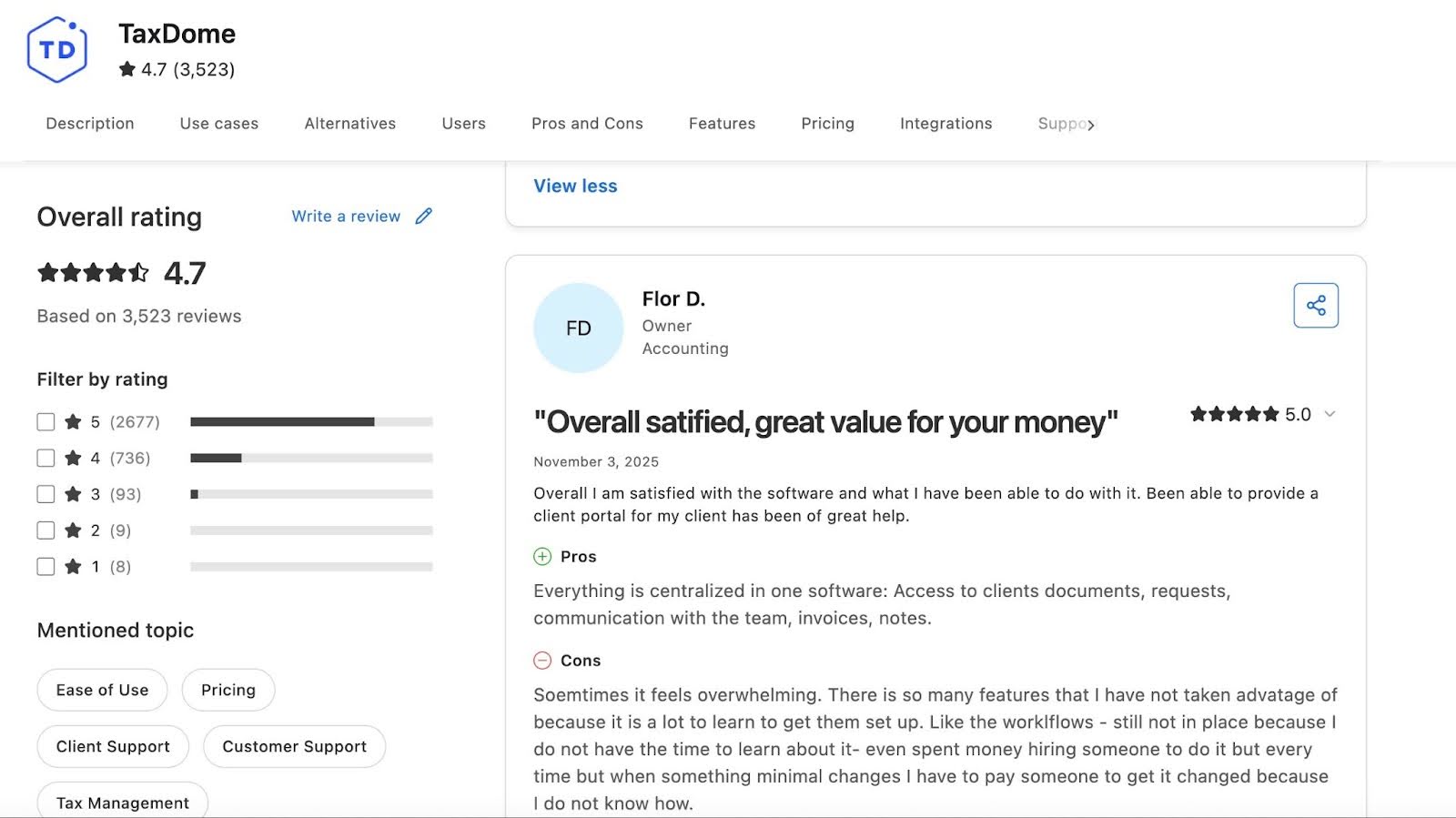Screen dimensions: 1456x818
Task: Tick the 1-star rating filter checkbox
Action: point(45,567)
